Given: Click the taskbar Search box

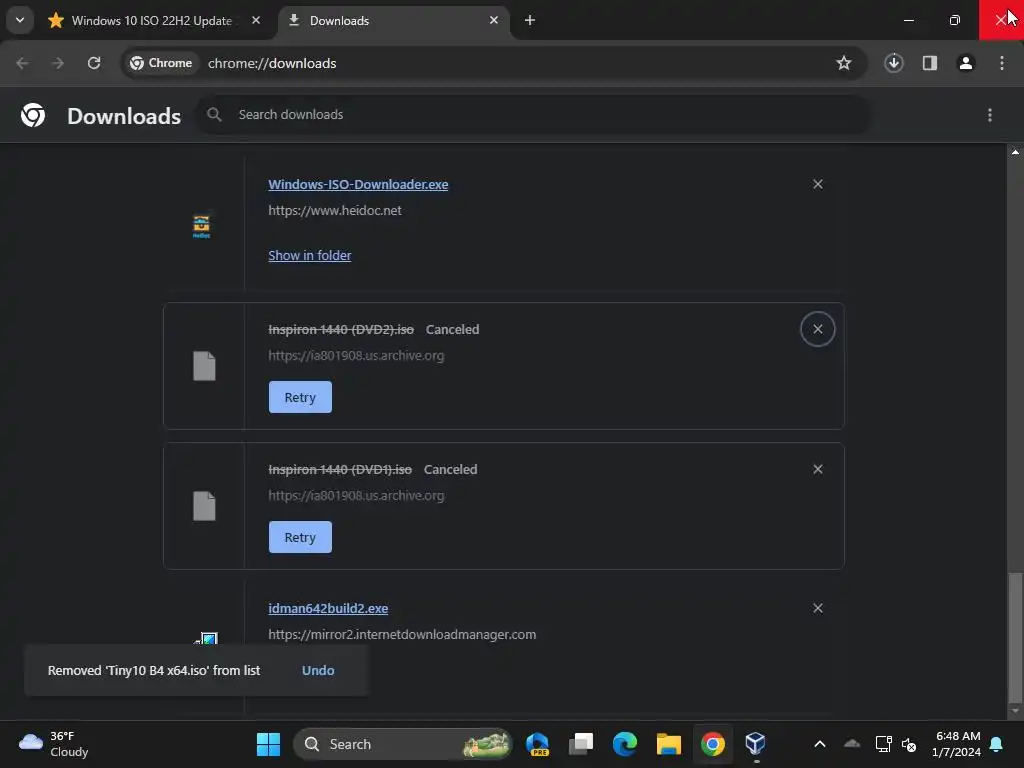Looking at the screenshot, I should click(402, 744).
